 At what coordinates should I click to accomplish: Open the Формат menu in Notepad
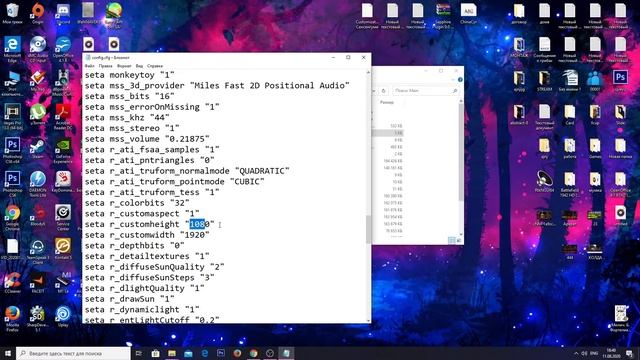click(124, 66)
